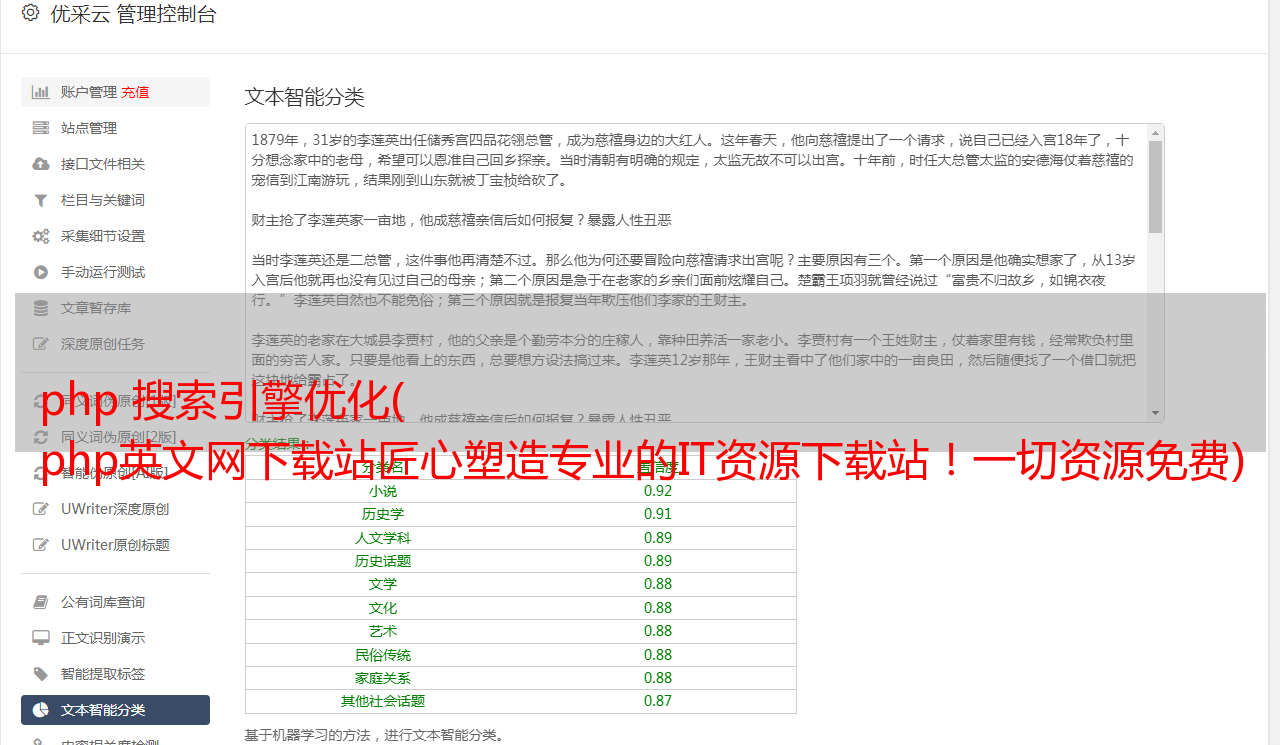Click the red 充值 link
Image resolution: width=1280 pixels, height=745 pixels.
[135, 92]
